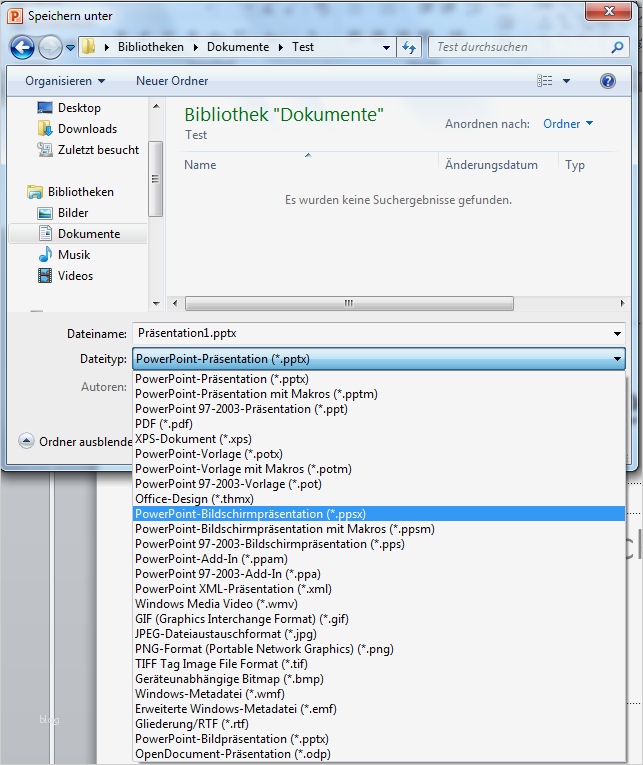Click Ordner ausblenden toggle arrow

(26, 441)
